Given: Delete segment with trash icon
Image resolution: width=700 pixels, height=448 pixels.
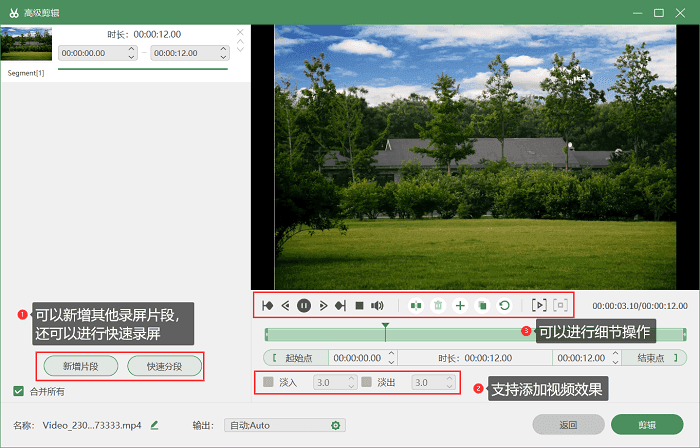Looking at the screenshot, I should (x=438, y=305).
